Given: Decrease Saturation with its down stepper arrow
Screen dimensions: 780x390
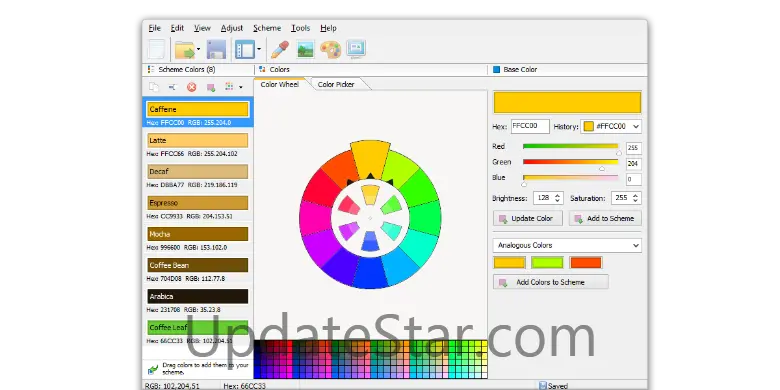Looking at the screenshot, I should pos(635,201).
